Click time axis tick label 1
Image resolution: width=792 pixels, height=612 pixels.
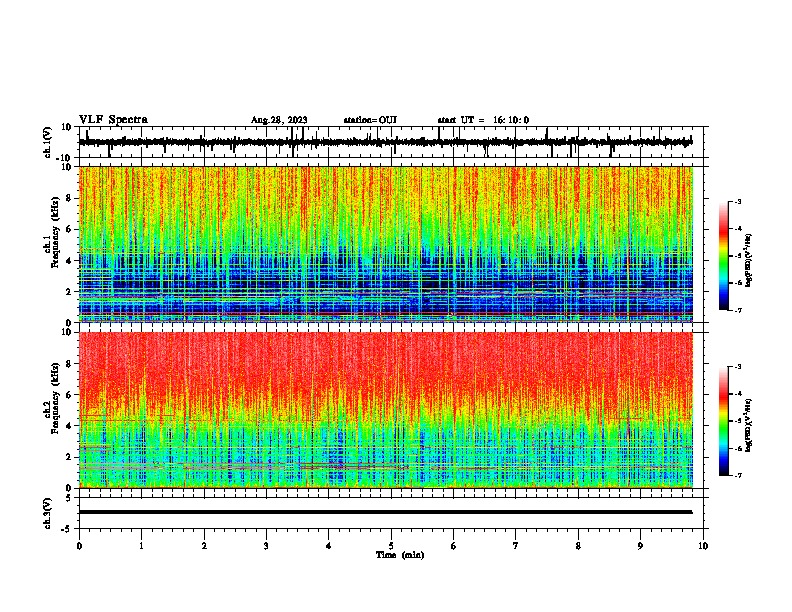point(141,546)
